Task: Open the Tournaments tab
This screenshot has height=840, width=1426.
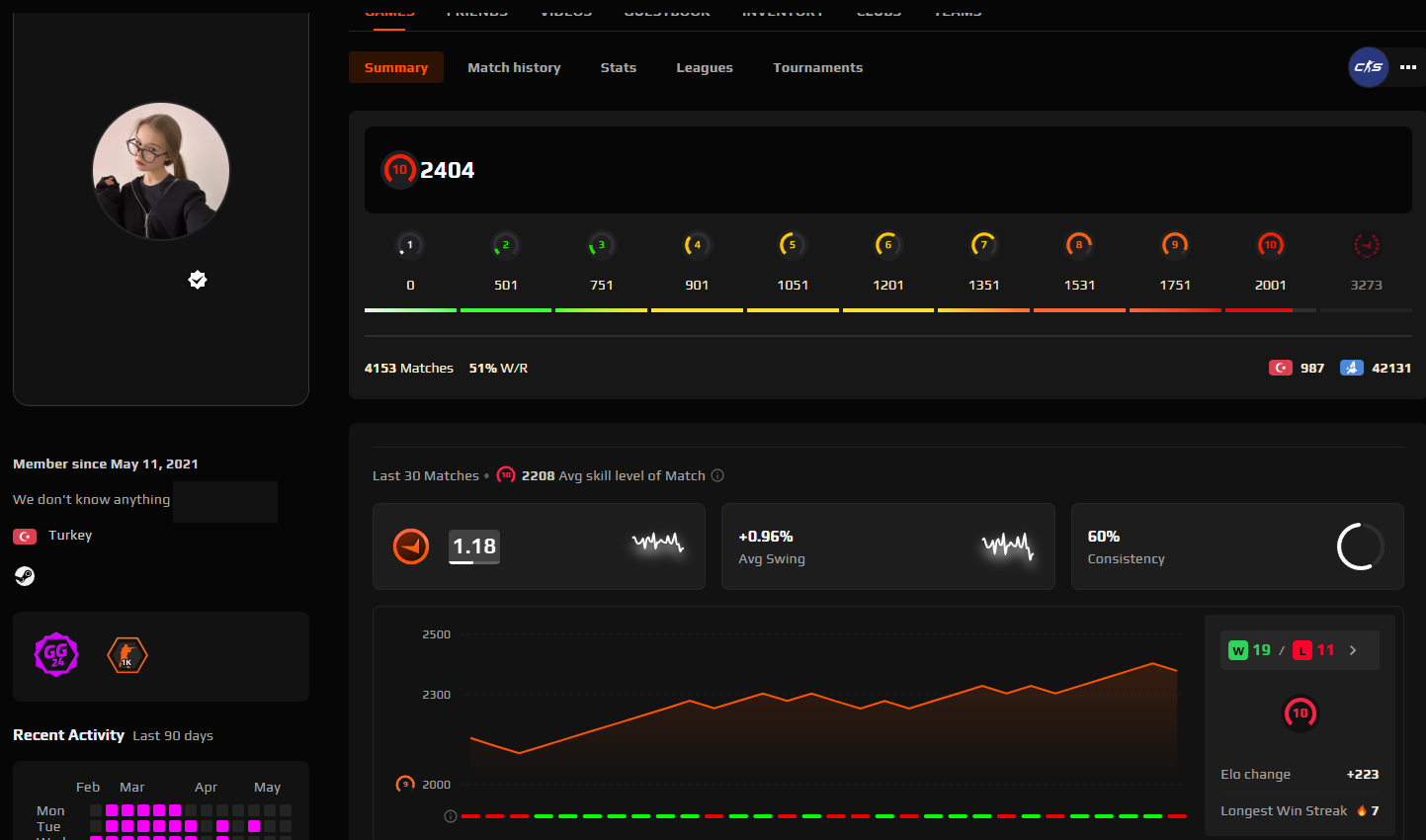Action: (x=818, y=67)
